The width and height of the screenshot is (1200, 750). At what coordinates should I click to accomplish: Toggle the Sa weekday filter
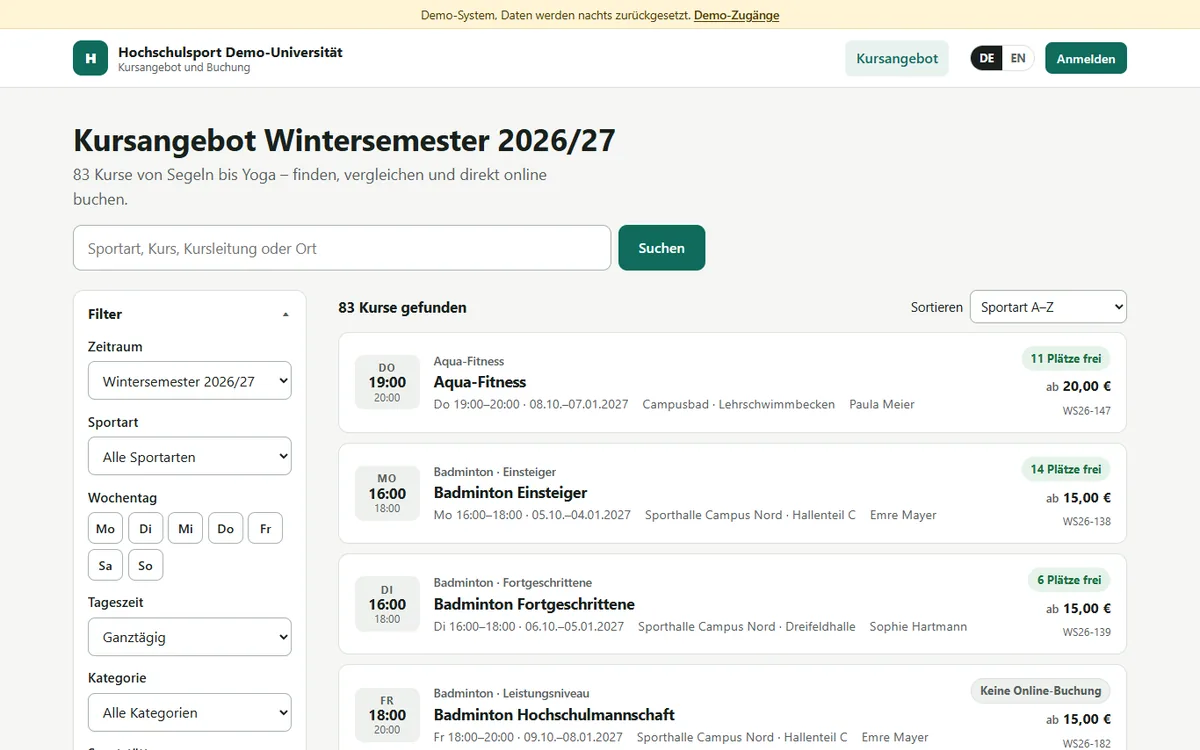[106, 565]
